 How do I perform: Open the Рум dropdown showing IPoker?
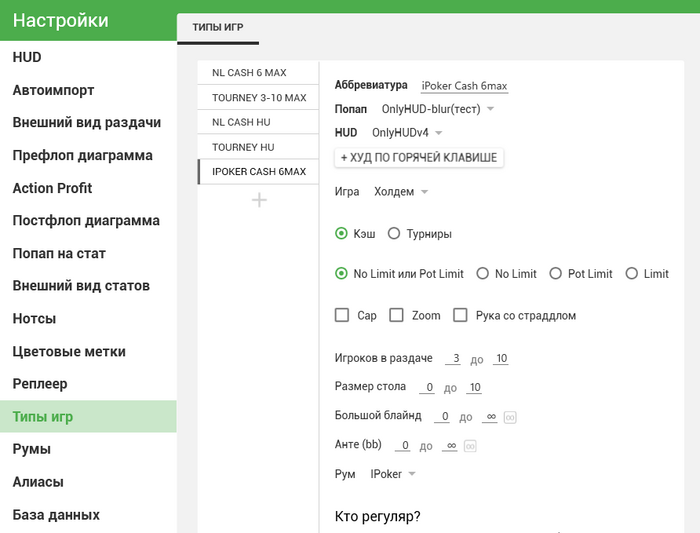(392, 474)
